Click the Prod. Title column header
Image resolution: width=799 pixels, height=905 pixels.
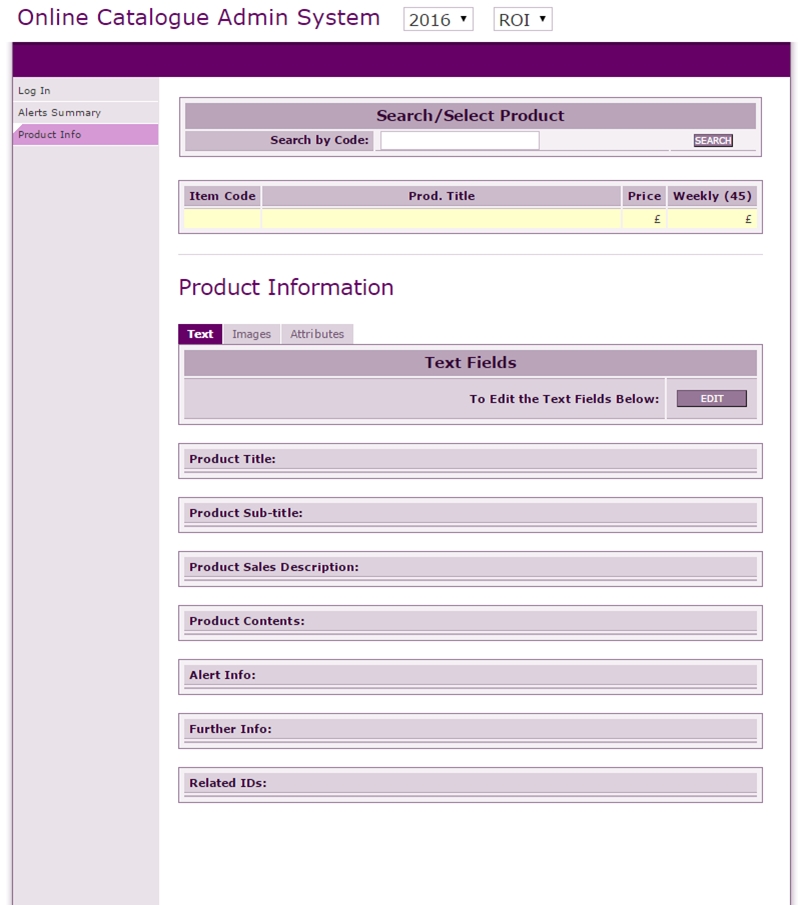(442, 196)
